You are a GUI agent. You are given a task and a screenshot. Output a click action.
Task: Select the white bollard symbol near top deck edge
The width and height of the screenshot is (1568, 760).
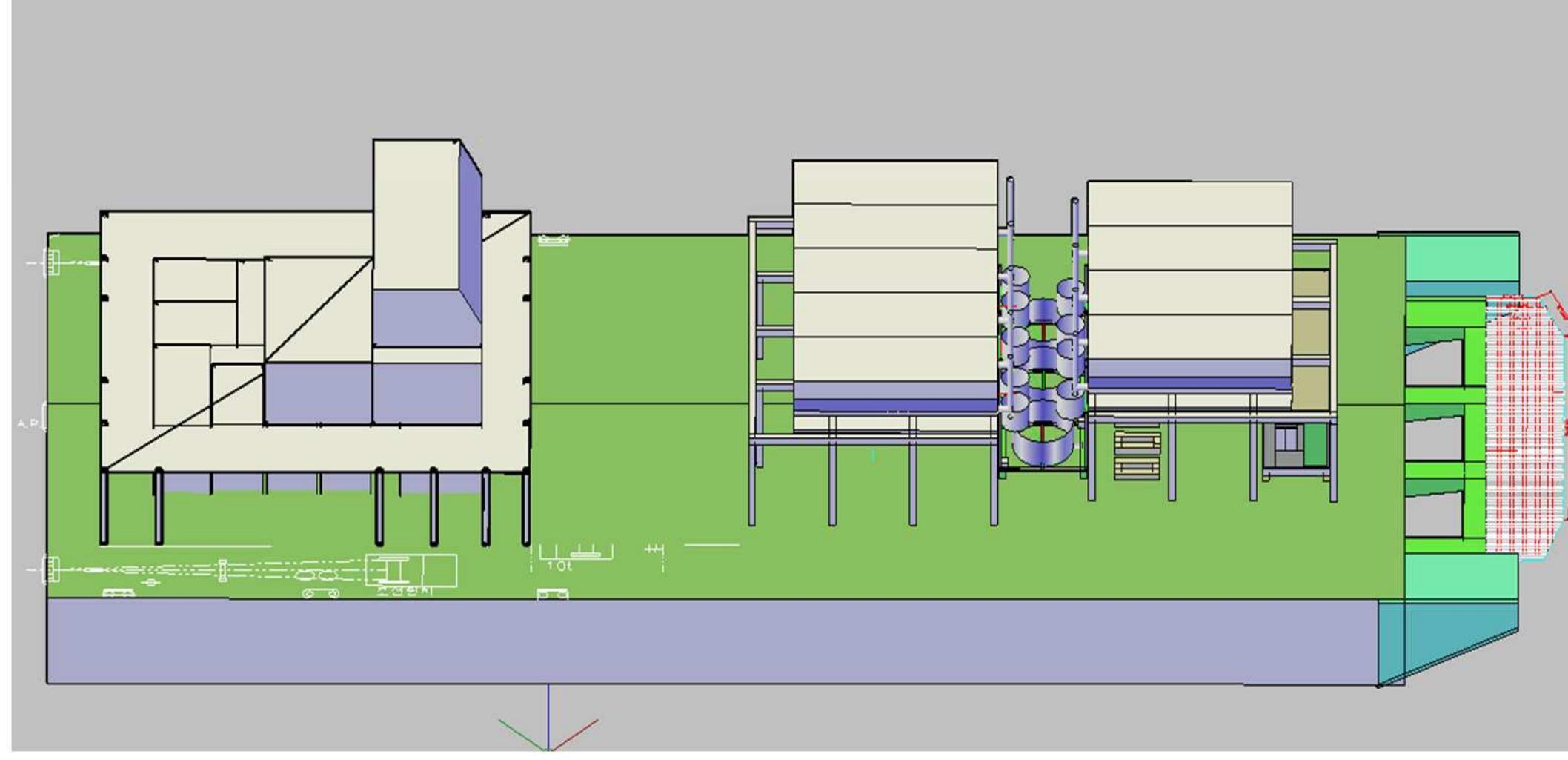[x=554, y=240]
